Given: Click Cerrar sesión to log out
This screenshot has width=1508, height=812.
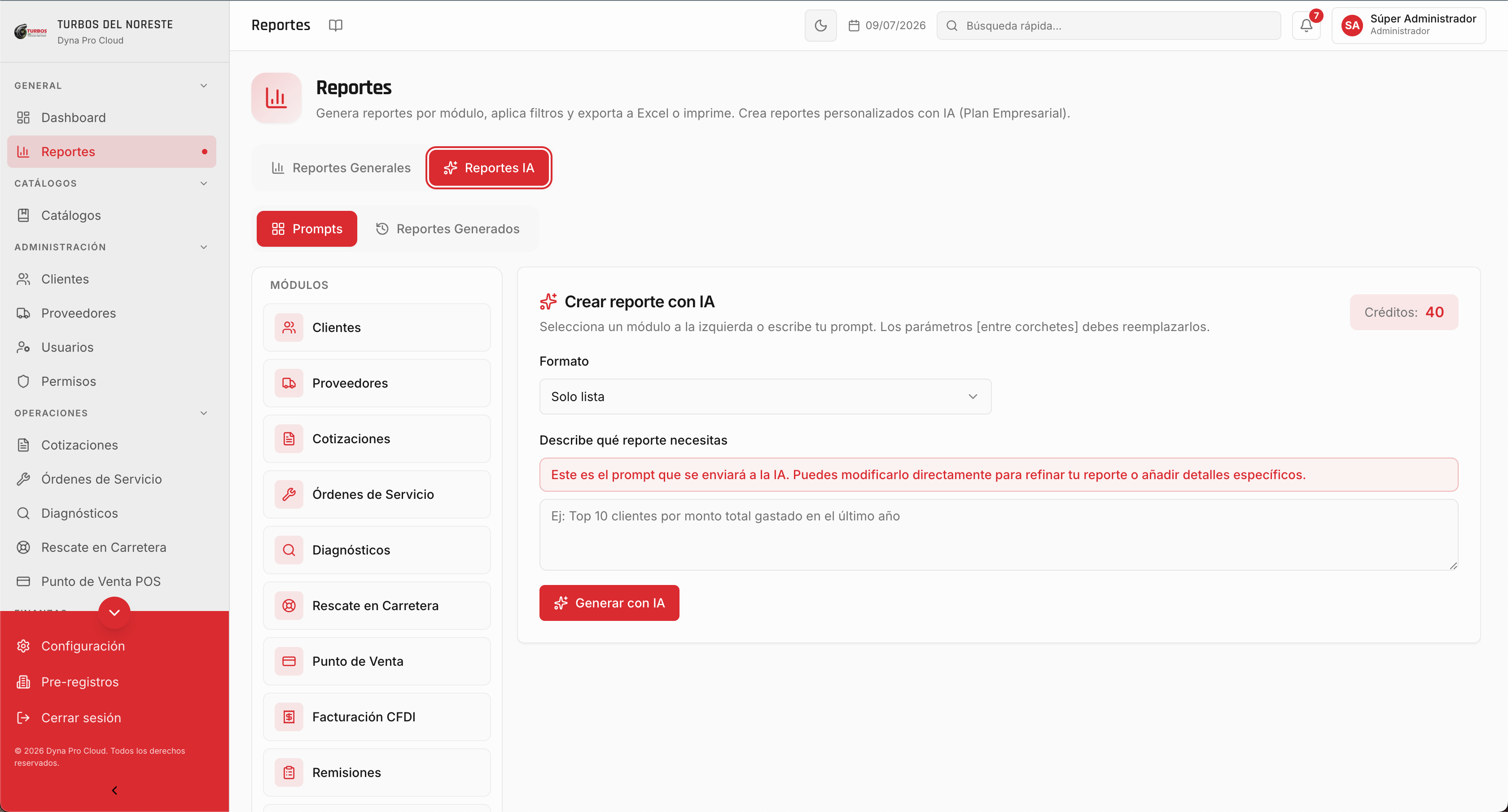Looking at the screenshot, I should [x=111, y=718].
